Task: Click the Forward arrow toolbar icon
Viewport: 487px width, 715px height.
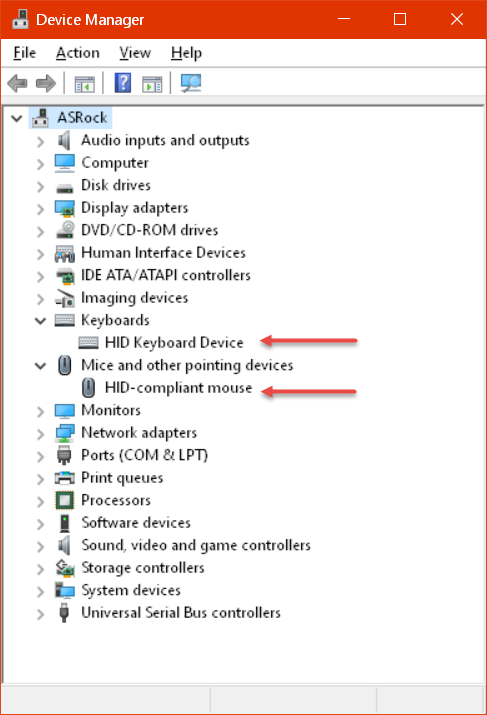Action: point(46,83)
